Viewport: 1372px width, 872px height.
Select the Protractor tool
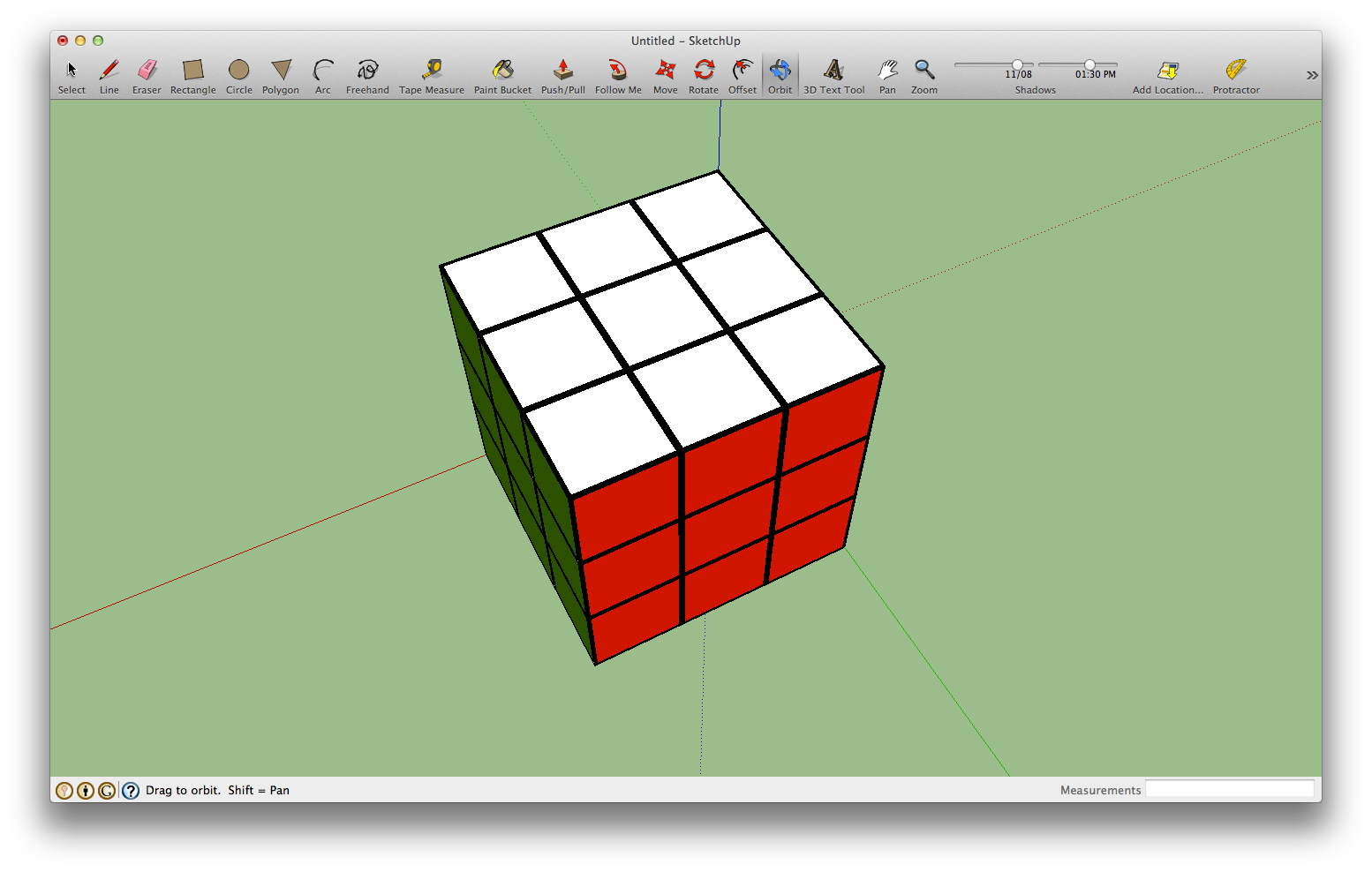pyautogui.click(x=1235, y=71)
